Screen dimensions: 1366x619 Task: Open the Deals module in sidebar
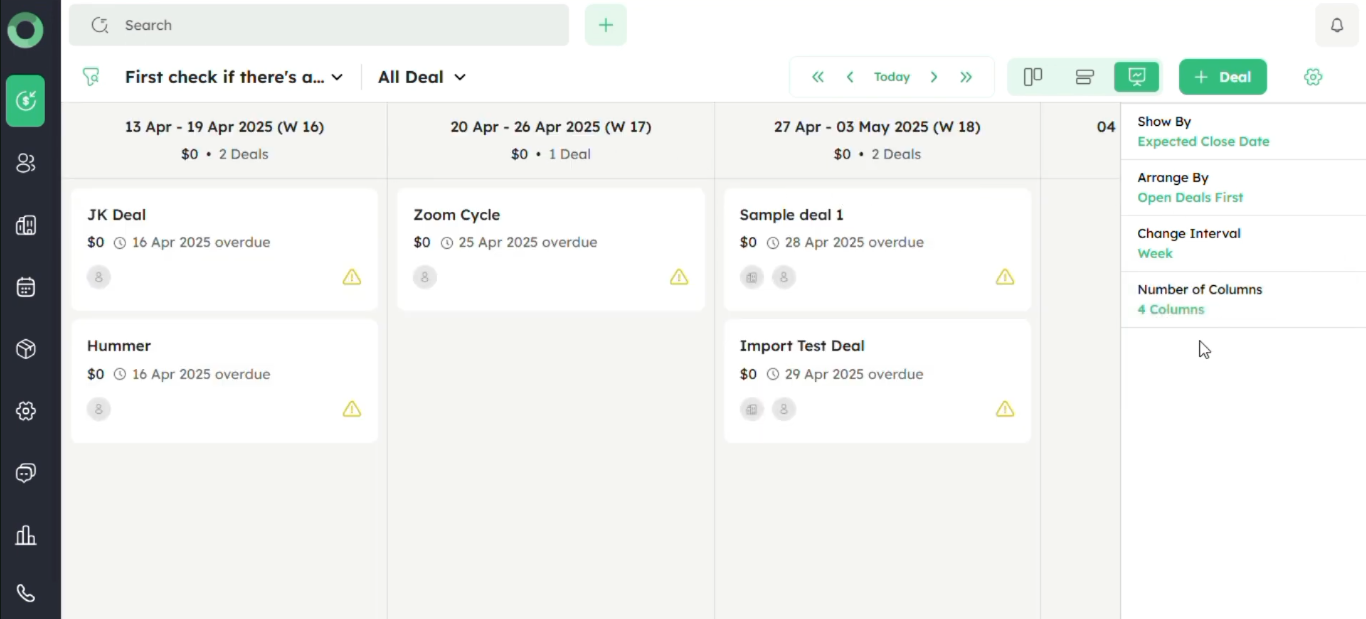coord(25,100)
